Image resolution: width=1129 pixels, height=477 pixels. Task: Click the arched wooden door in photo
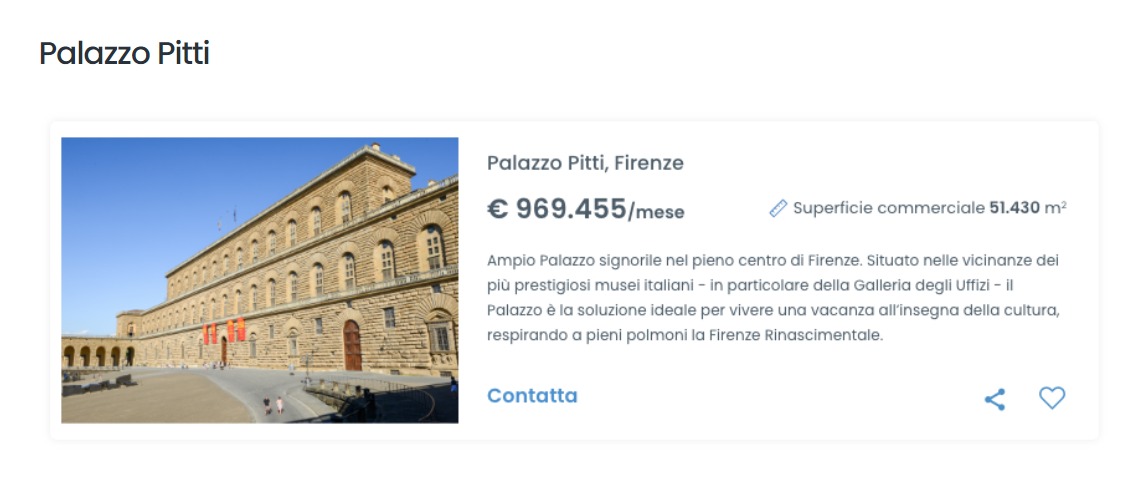click(x=352, y=345)
